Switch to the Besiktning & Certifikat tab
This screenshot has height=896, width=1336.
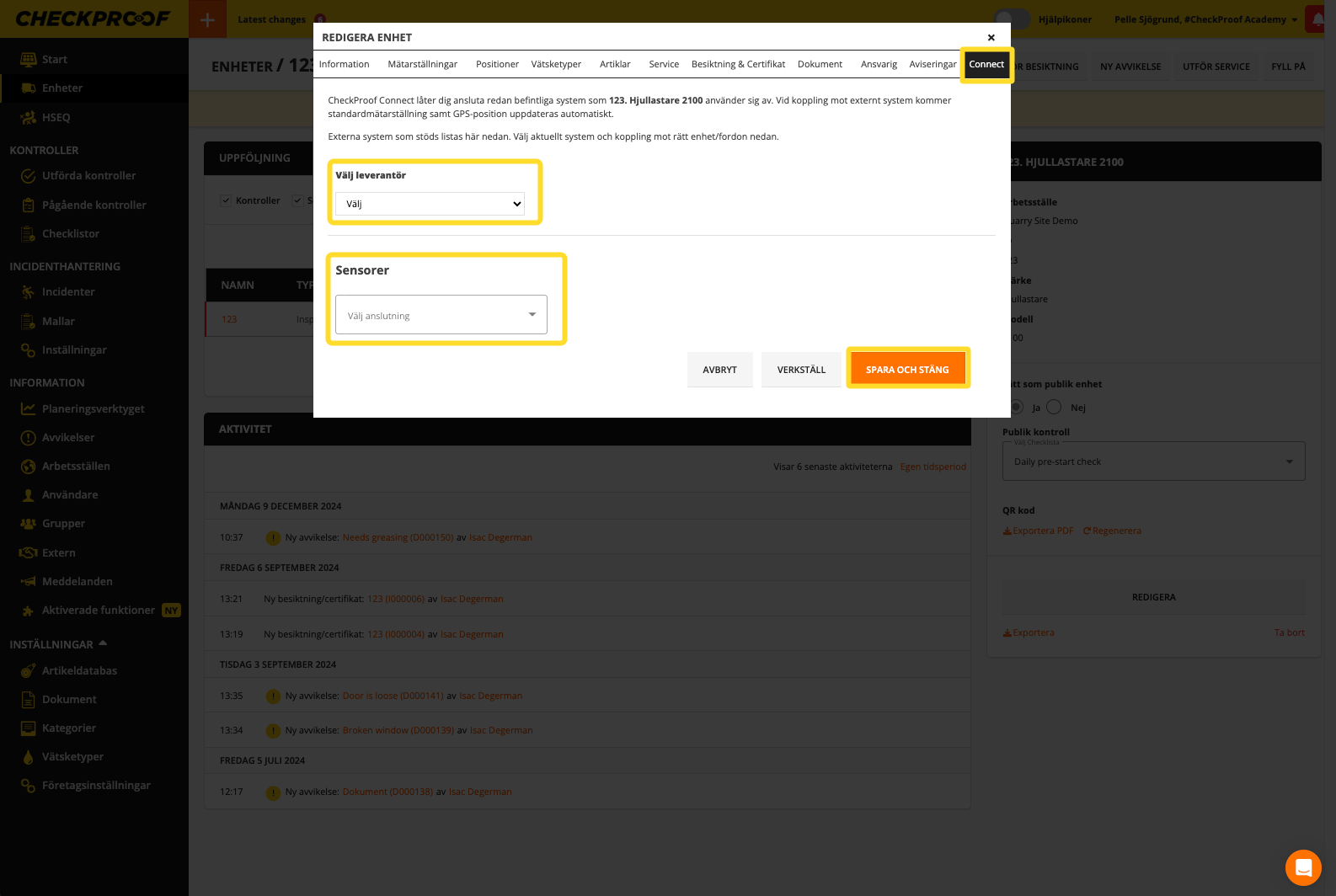coord(738,64)
